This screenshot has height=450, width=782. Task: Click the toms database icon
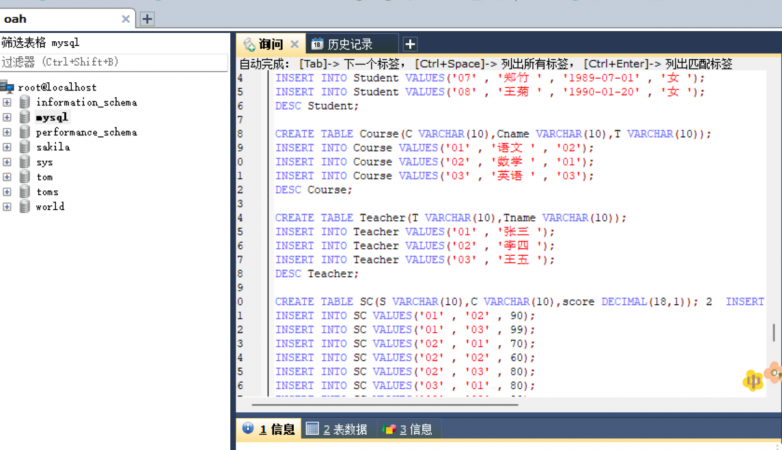click(x=24, y=192)
